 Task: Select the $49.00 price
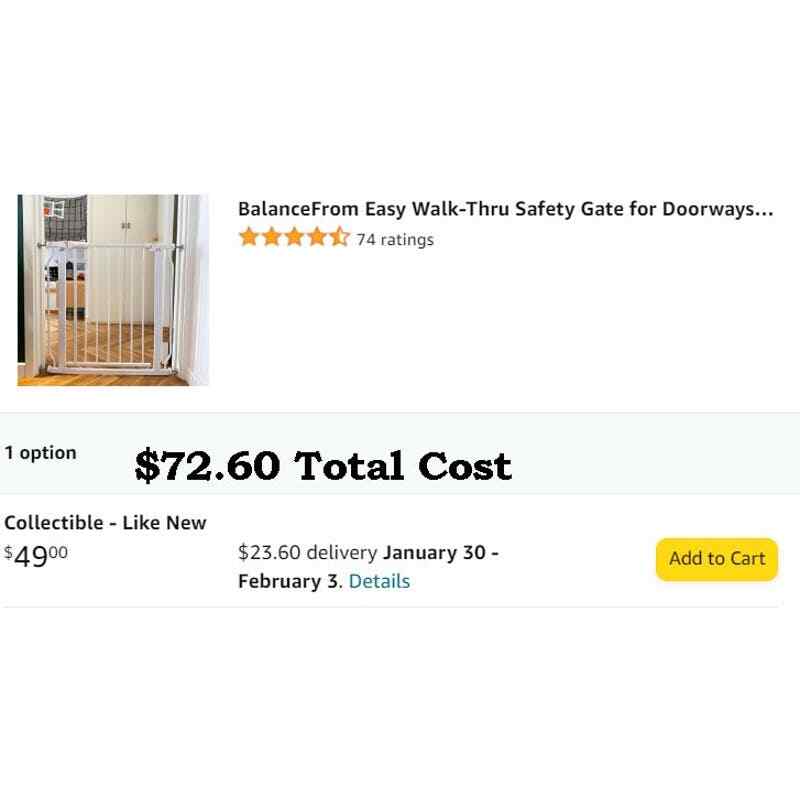coord(37,555)
